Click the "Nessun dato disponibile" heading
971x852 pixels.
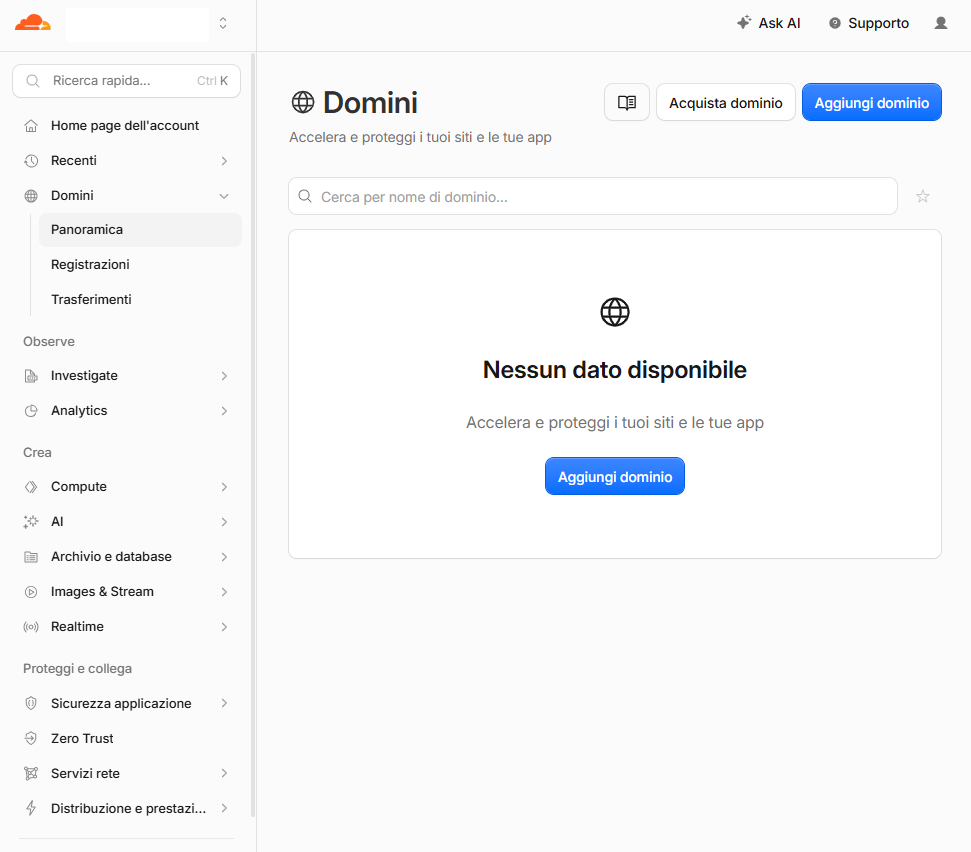615,370
